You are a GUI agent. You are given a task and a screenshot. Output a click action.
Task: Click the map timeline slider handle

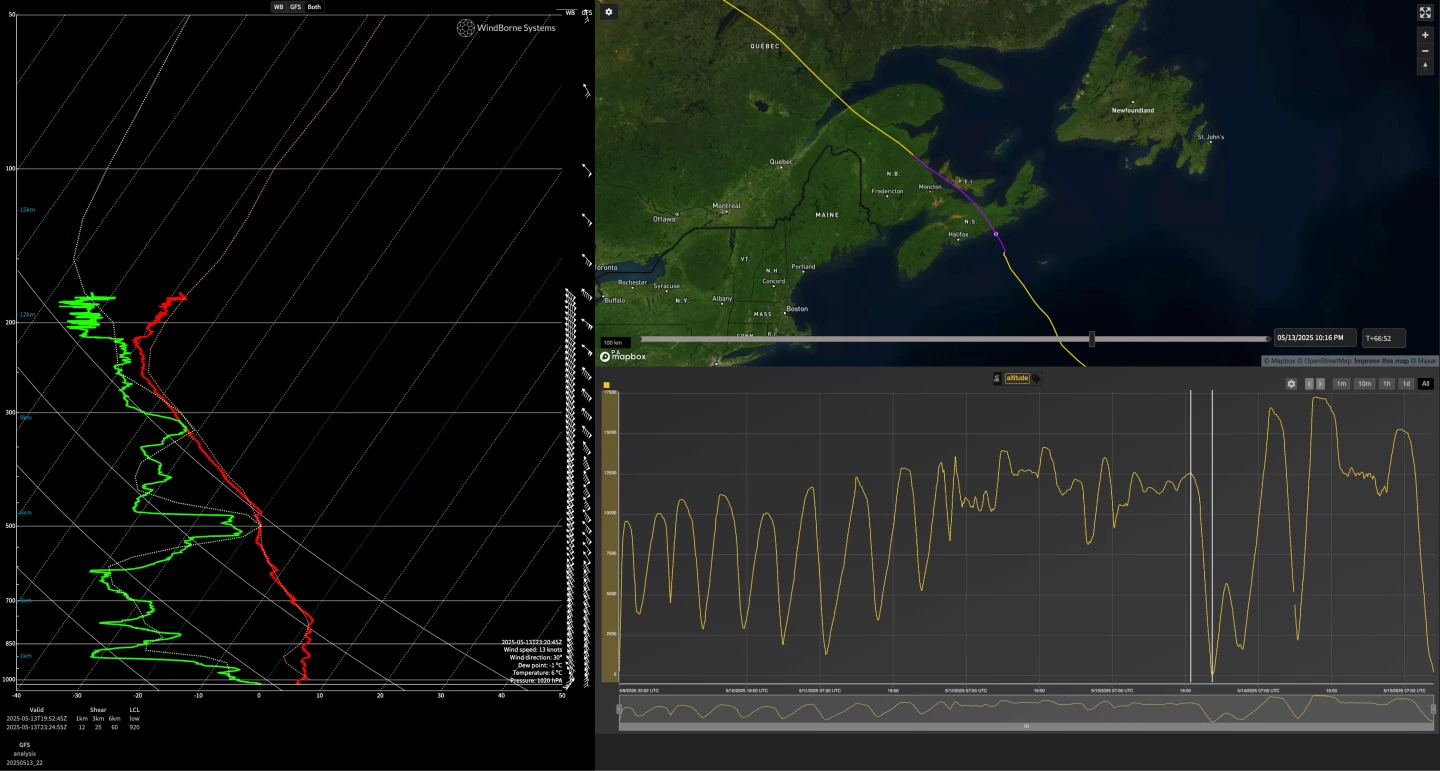click(x=1092, y=338)
